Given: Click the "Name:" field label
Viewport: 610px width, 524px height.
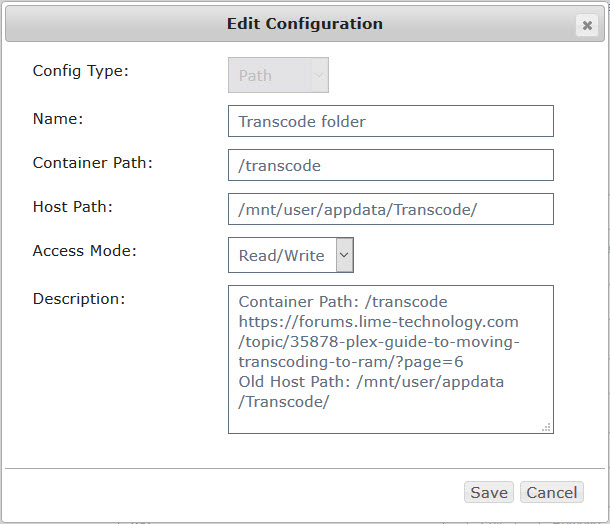Looking at the screenshot, I should (x=58, y=118).
